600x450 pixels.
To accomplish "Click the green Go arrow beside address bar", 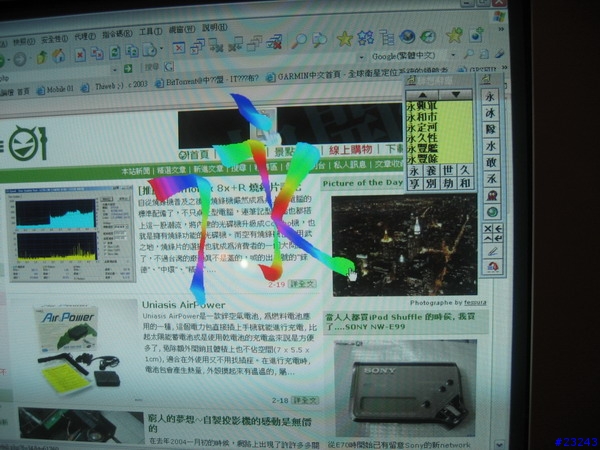I will tap(128, 68).
